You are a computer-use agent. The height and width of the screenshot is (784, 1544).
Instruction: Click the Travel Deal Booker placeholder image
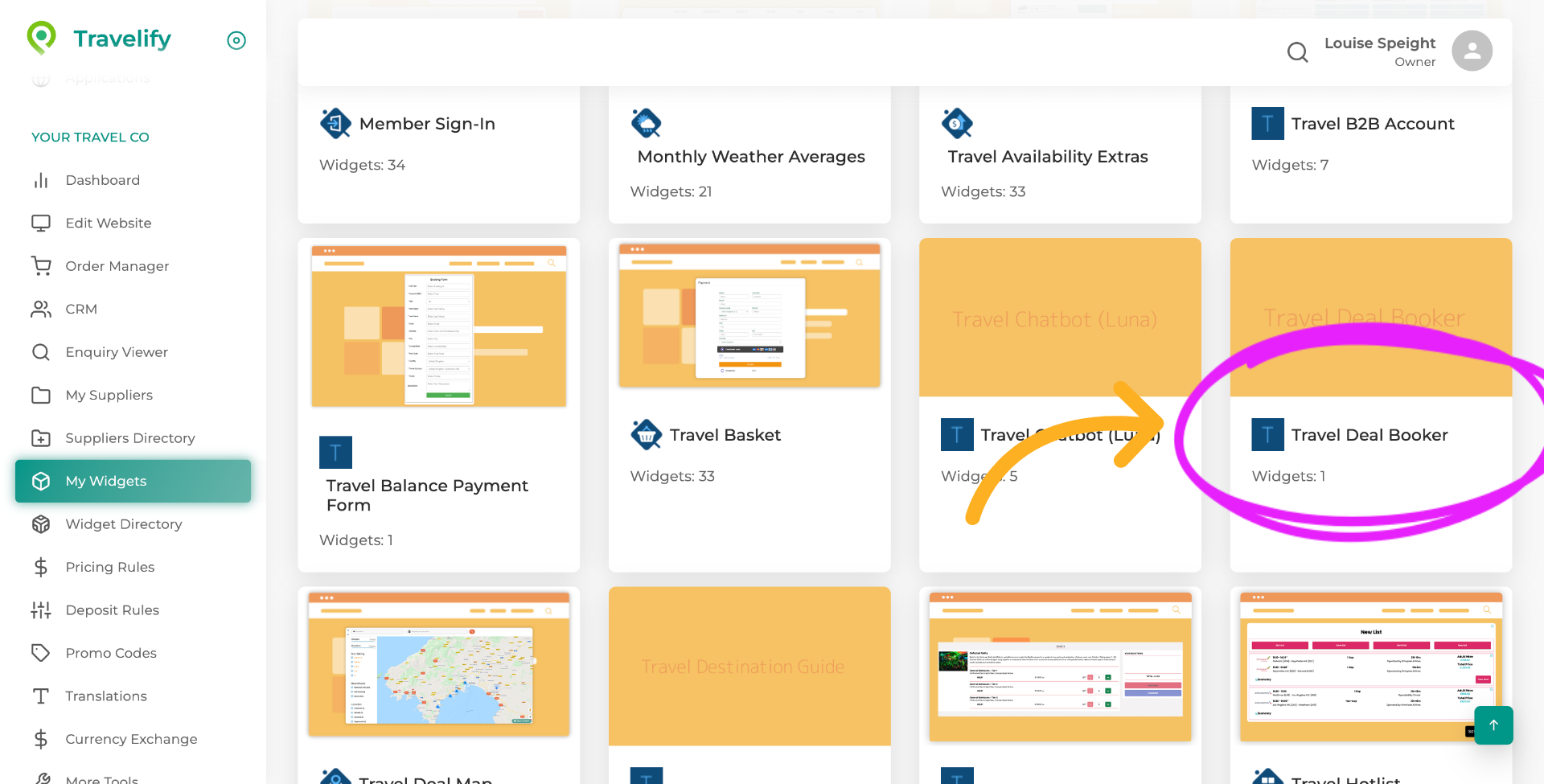click(x=1371, y=318)
